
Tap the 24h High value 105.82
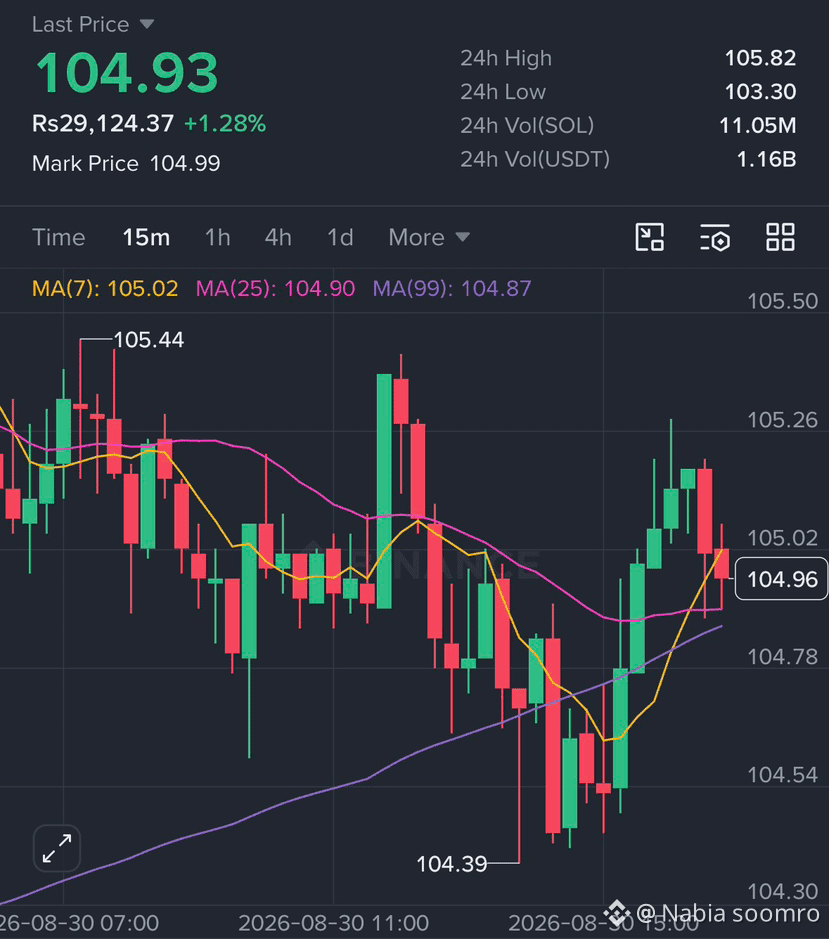click(x=760, y=58)
